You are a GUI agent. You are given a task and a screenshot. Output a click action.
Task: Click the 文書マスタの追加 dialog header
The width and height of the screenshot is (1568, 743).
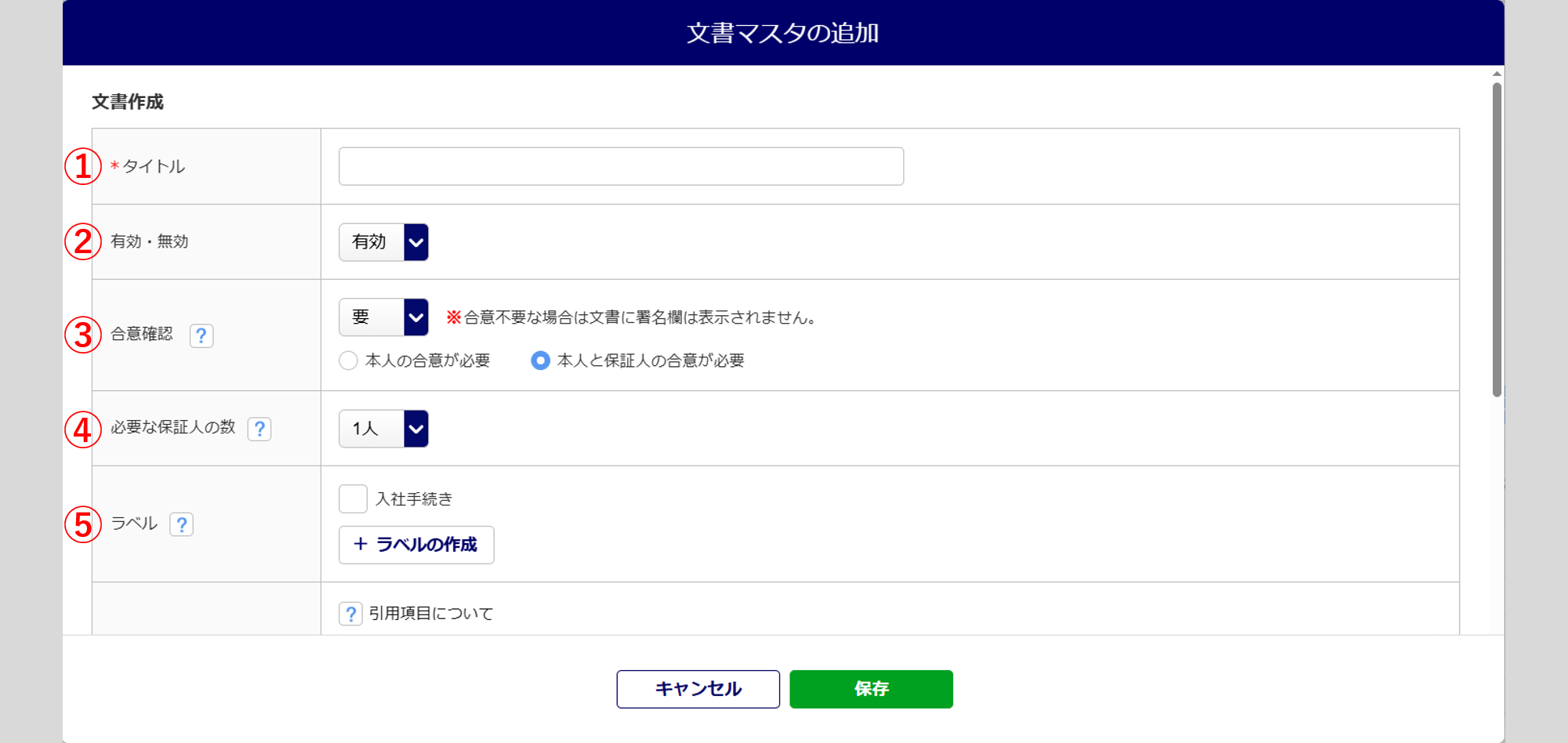pyautogui.click(x=782, y=33)
